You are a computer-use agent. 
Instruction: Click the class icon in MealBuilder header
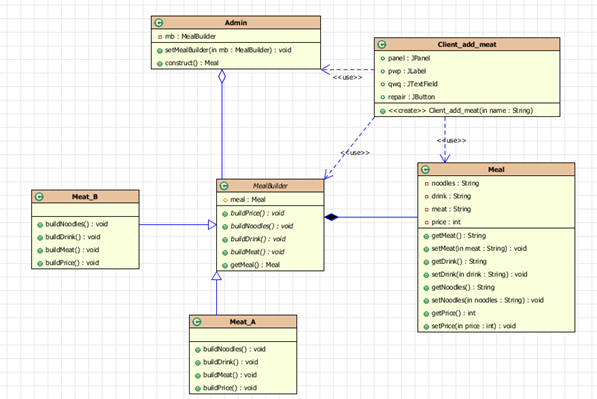click(224, 186)
